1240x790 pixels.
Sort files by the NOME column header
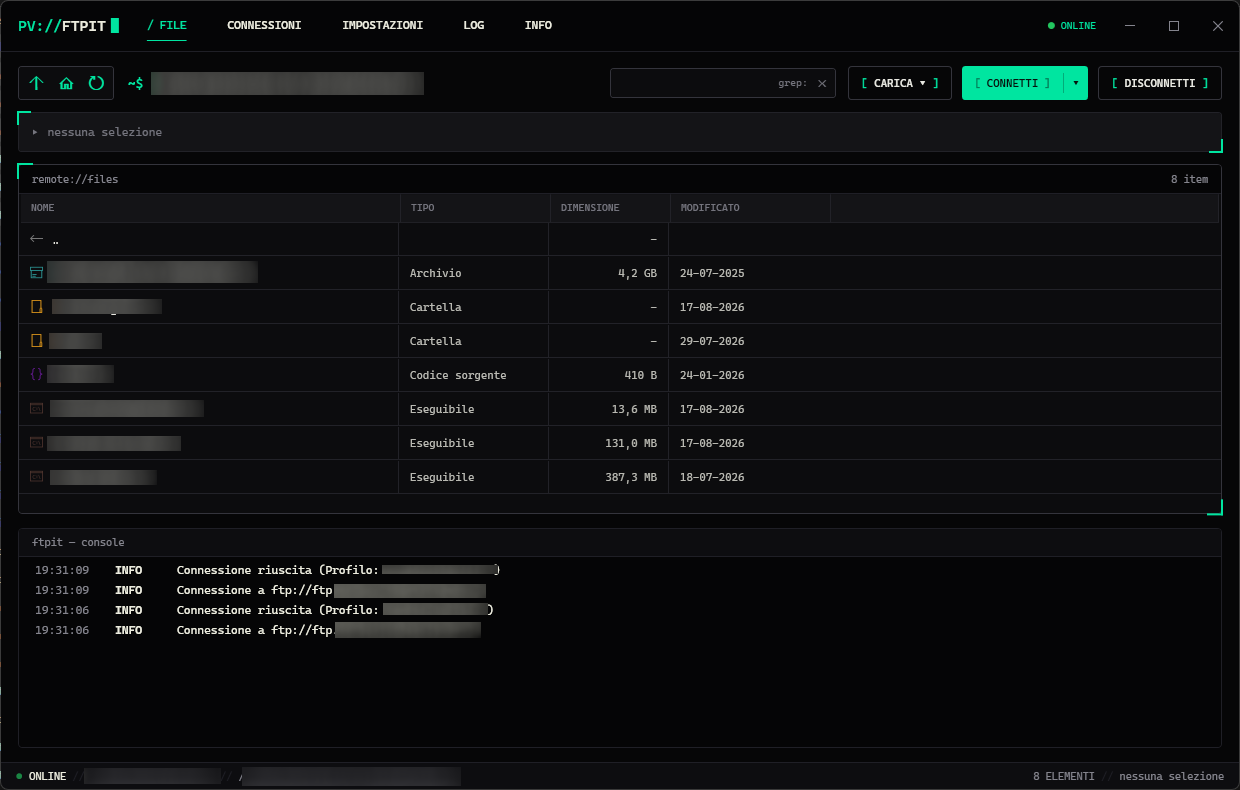click(x=210, y=208)
